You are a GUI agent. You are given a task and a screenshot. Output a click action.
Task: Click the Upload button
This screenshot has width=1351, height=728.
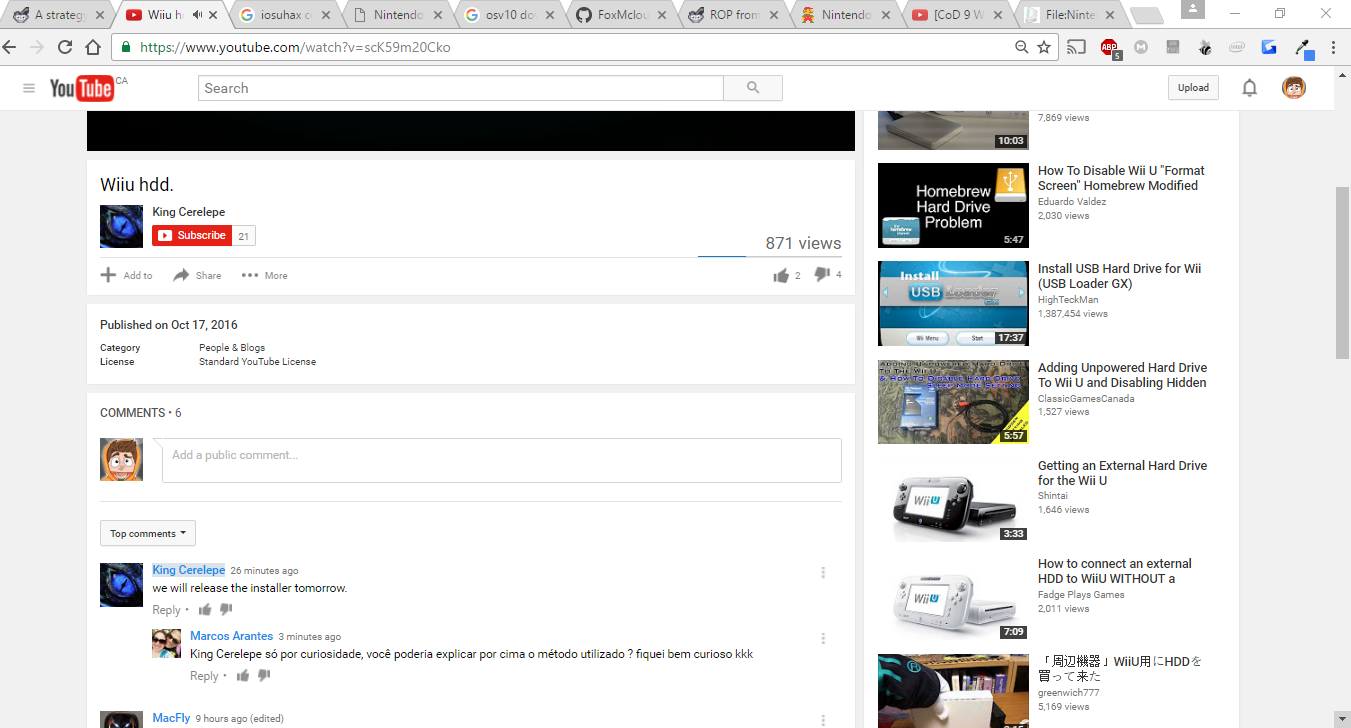tap(1193, 88)
